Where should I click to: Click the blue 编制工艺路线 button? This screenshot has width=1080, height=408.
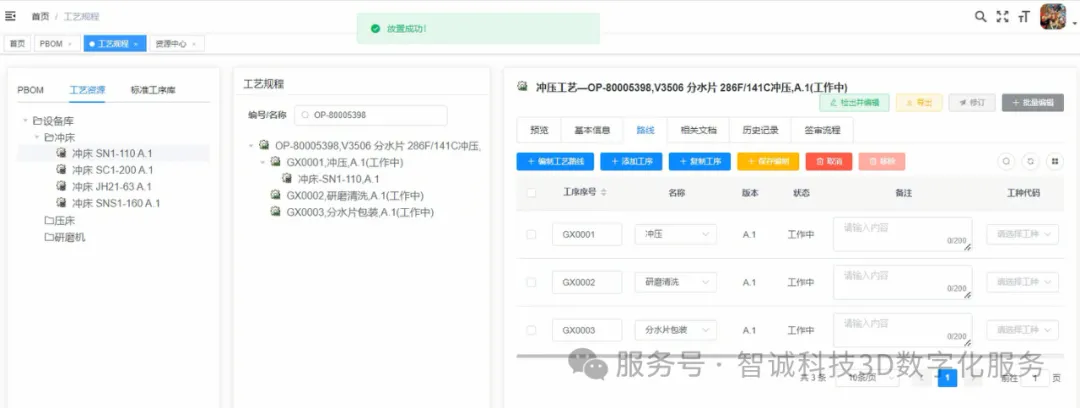point(555,161)
